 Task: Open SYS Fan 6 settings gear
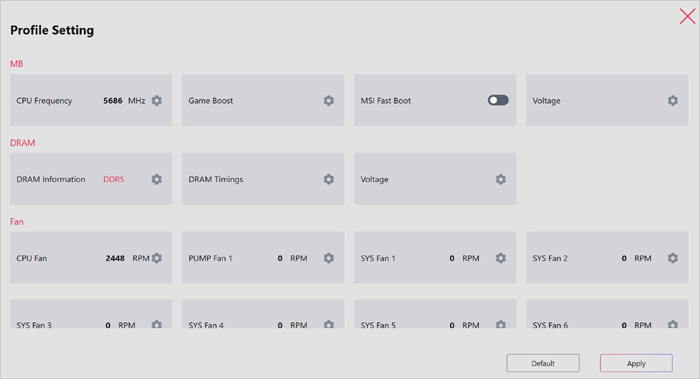tap(673, 324)
